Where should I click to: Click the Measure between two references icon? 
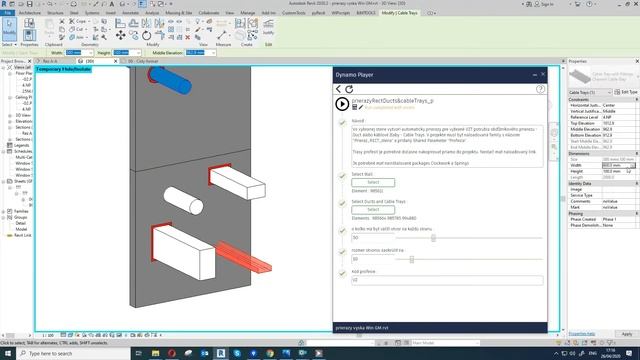(222, 35)
